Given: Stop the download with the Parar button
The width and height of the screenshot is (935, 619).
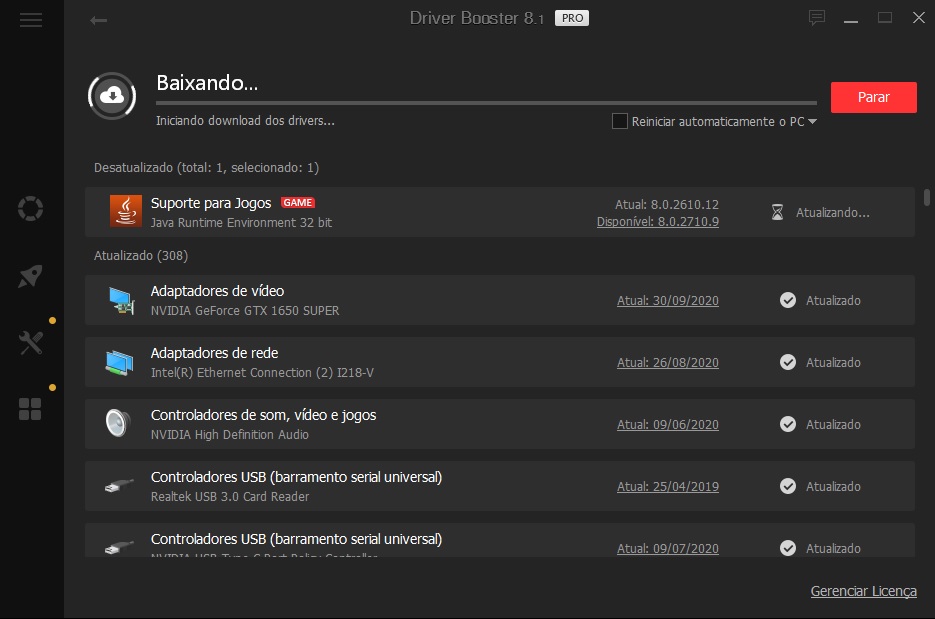Looking at the screenshot, I should pyautogui.click(x=874, y=97).
